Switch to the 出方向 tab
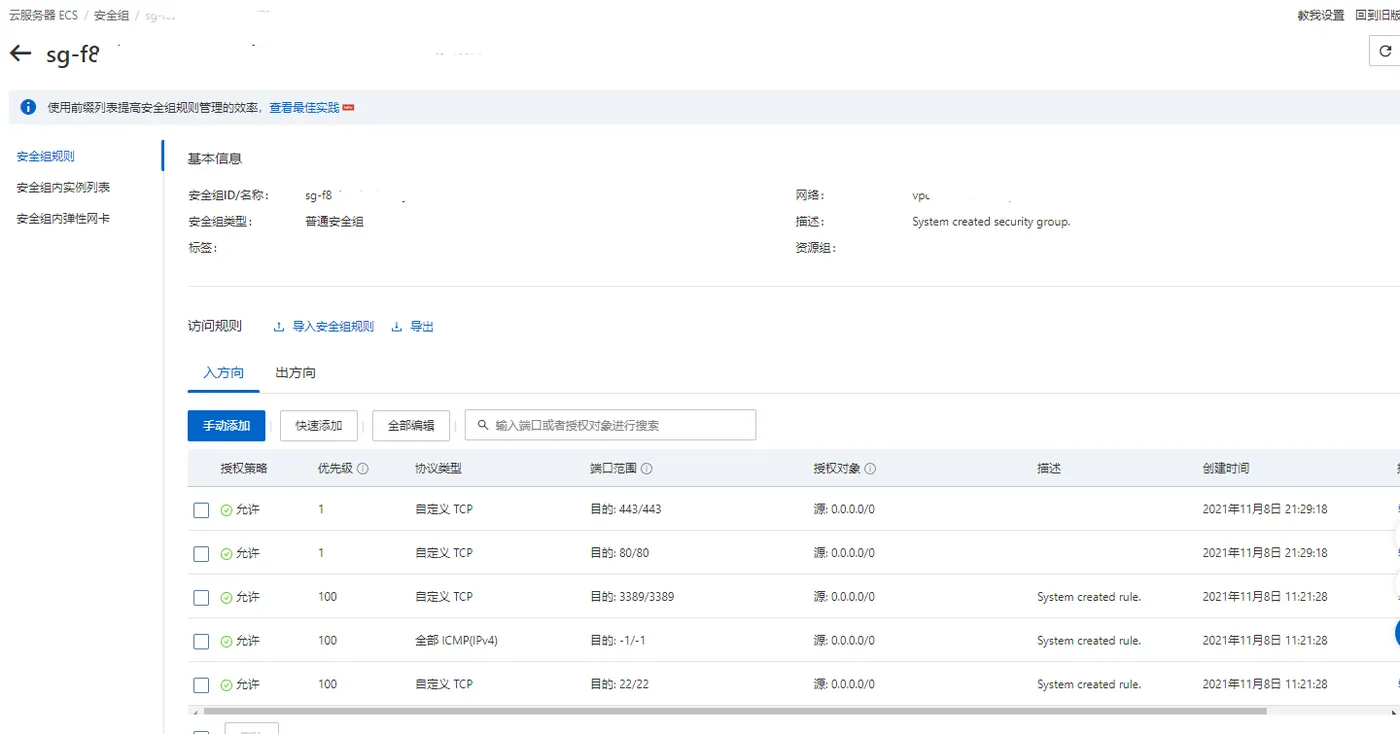 tap(295, 373)
